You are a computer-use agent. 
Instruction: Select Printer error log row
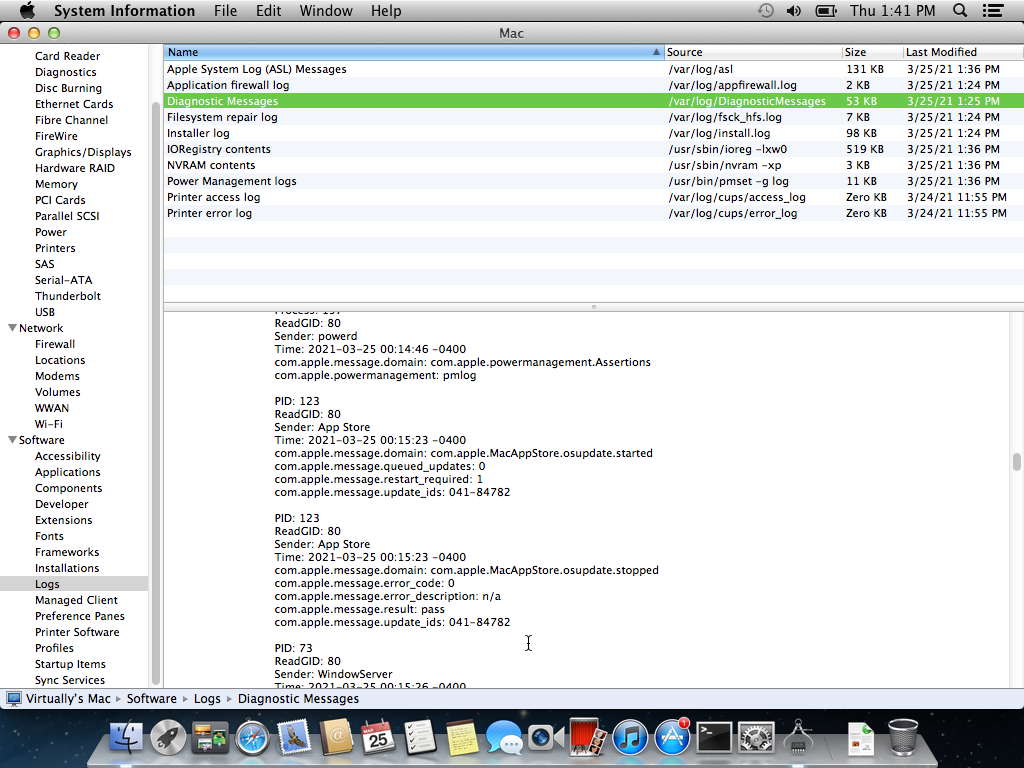click(593, 213)
